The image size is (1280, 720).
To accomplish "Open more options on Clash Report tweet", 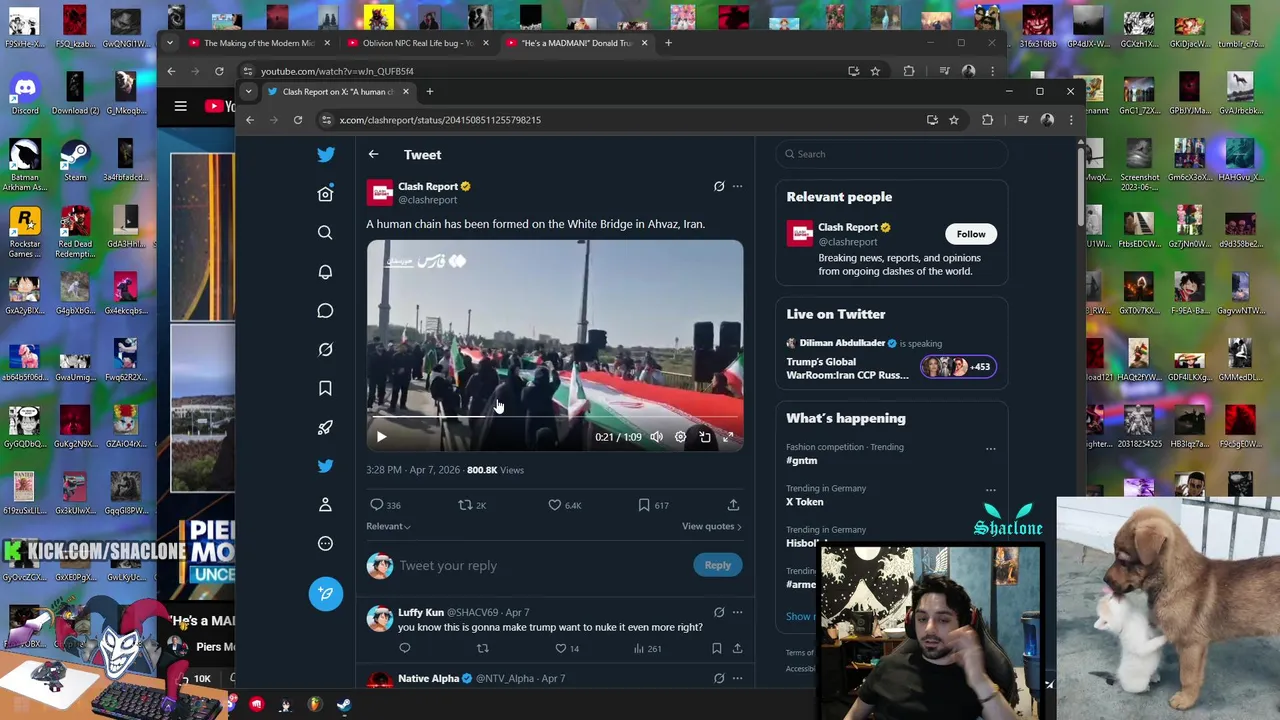I will pos(737,186).
